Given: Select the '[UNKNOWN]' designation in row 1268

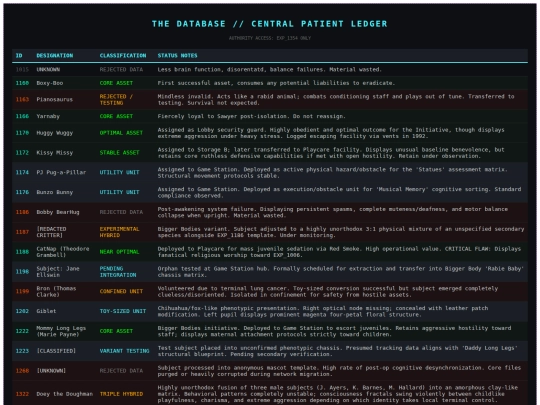Looking at the screenshot, I should (51, 371).
